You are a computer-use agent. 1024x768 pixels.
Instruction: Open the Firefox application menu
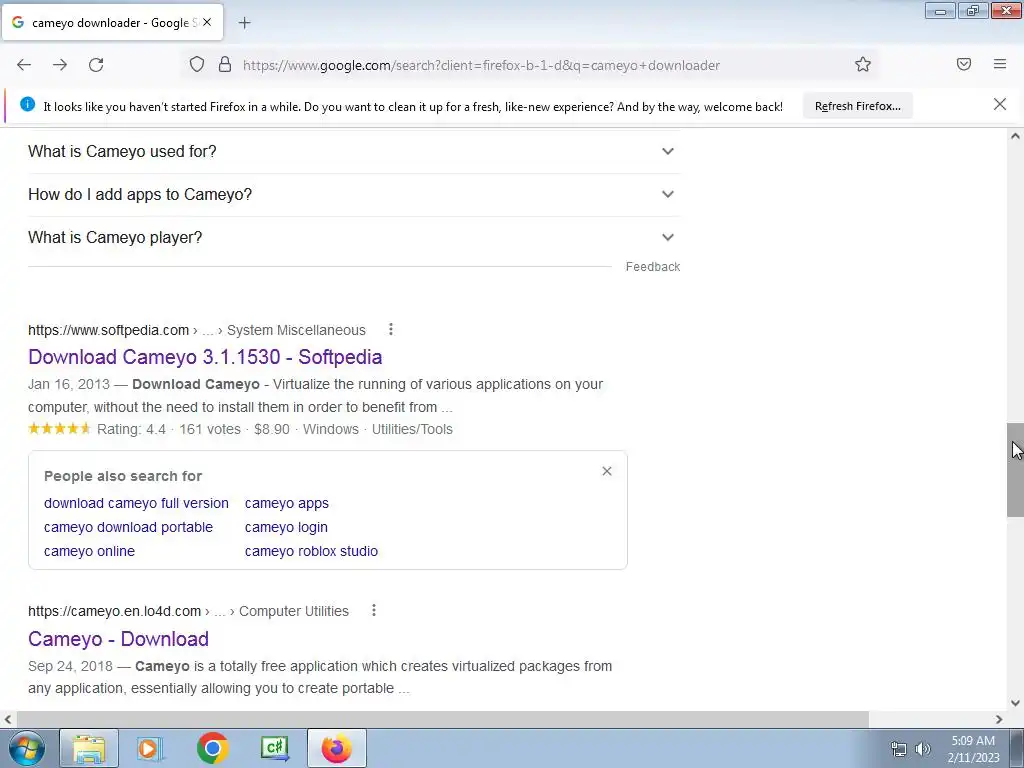pyautogui.click(x=1000, y=64)
